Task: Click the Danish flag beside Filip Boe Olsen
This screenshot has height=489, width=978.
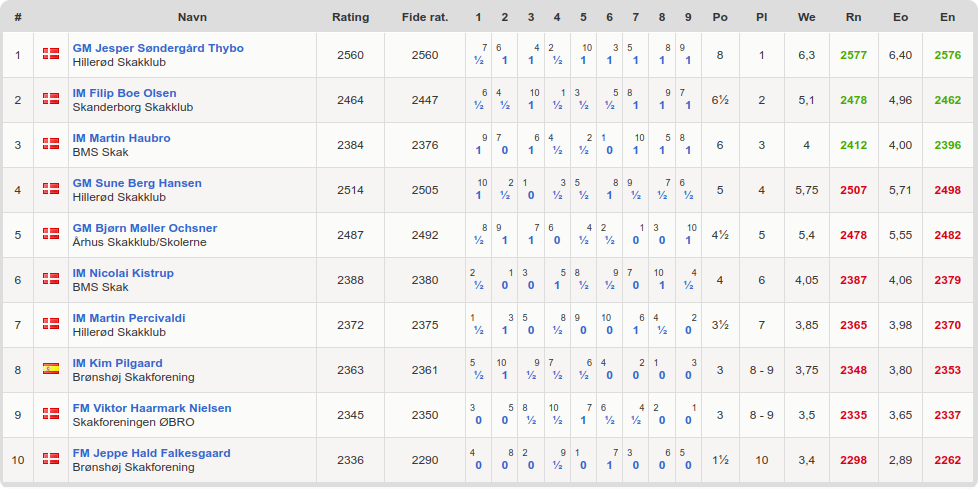Action: point(51,99)
